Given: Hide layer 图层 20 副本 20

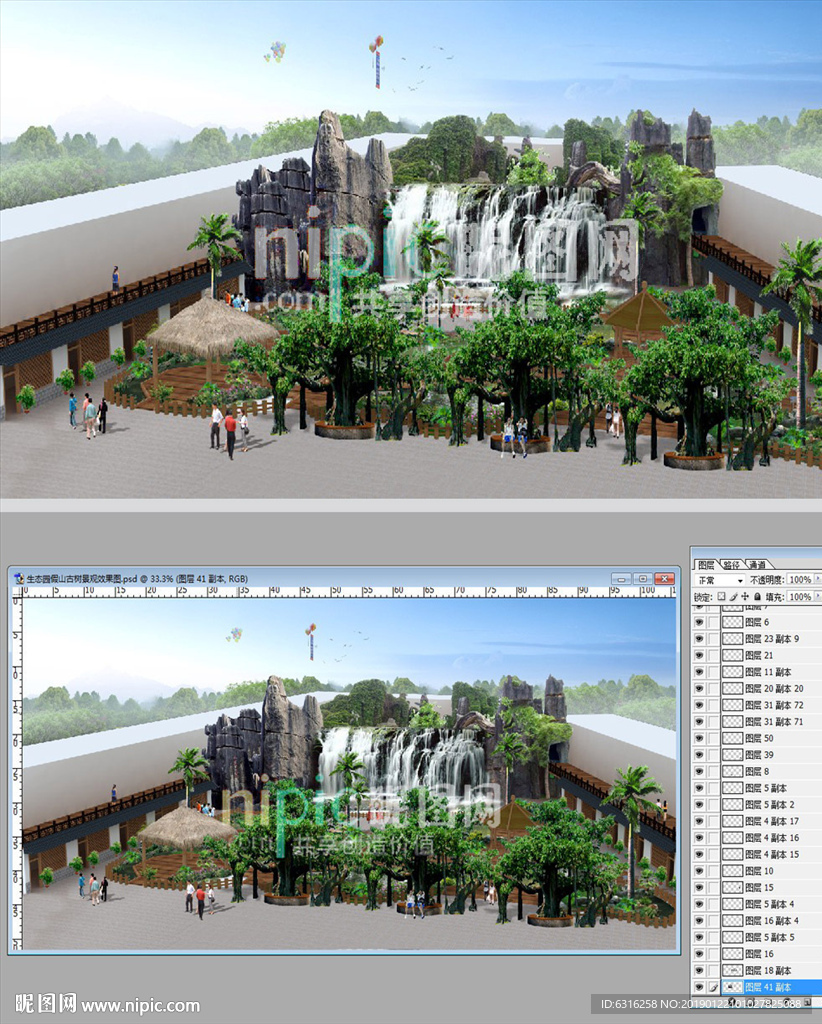Looking at the screenshot, I should tap(699, 688).
